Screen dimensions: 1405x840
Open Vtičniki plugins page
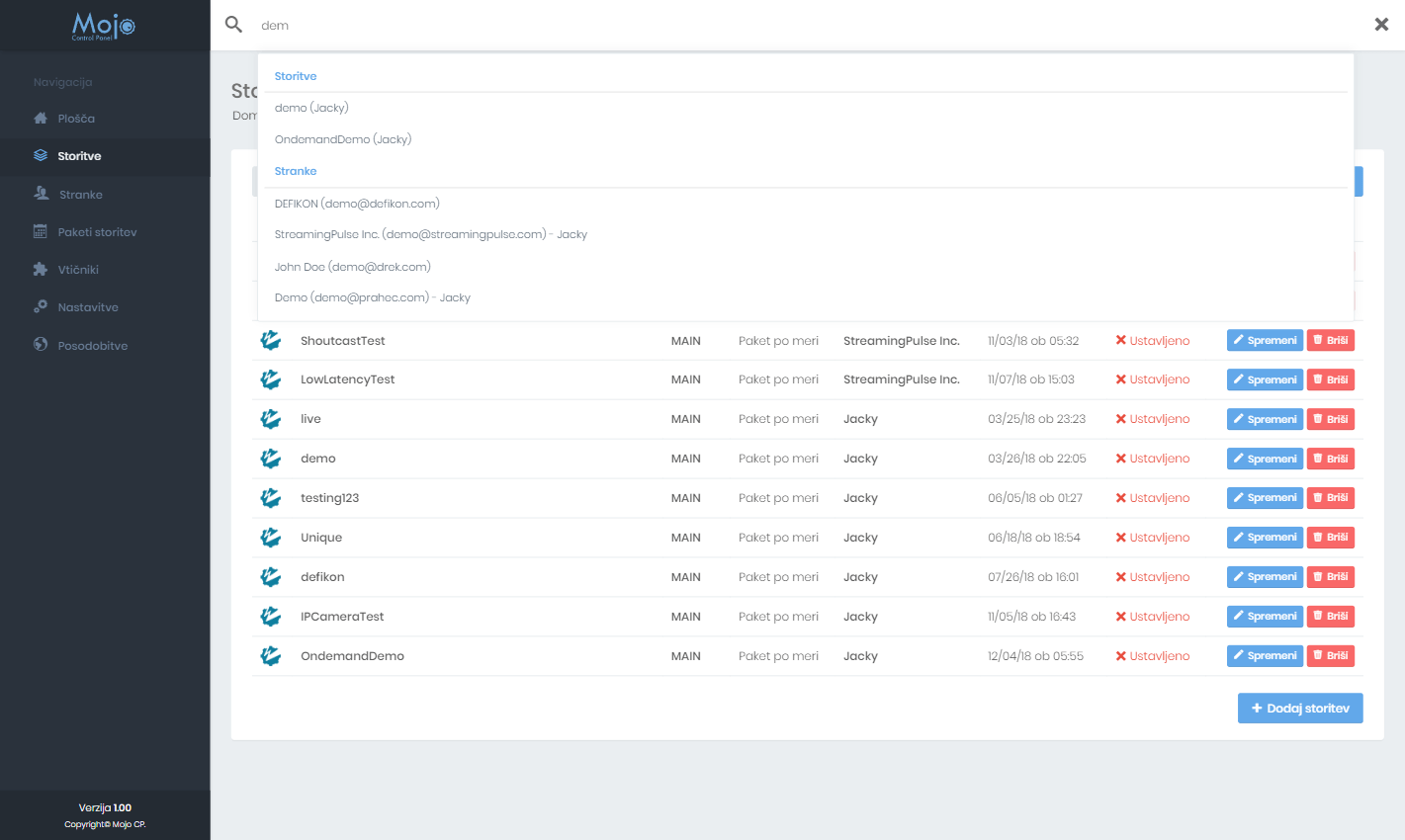[78, 270]
